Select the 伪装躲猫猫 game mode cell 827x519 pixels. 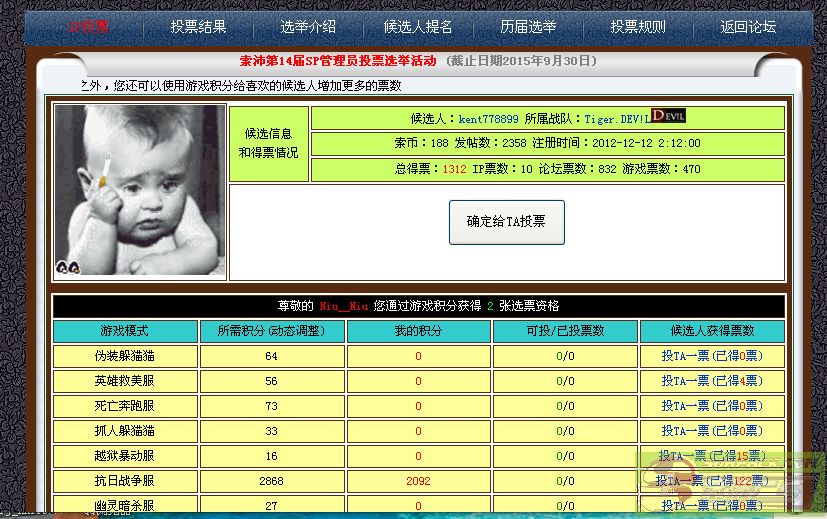pos(125,356)
